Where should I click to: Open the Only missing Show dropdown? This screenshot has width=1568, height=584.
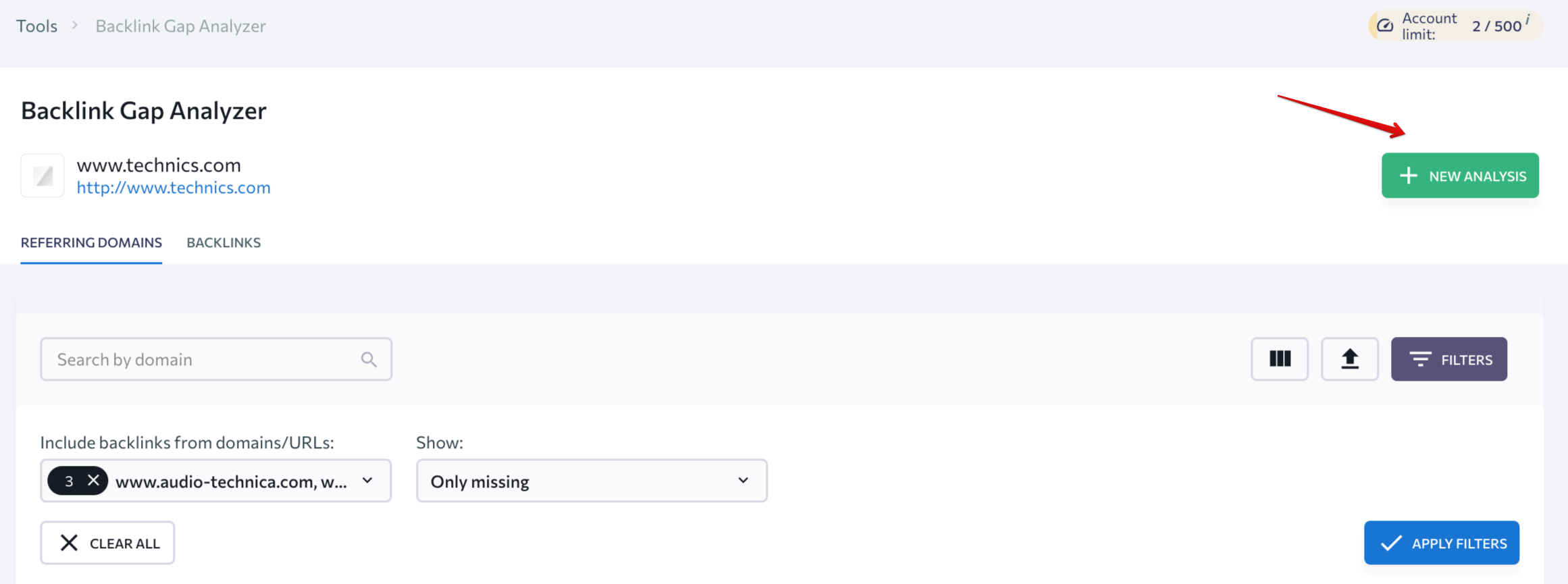(x=591, y=481)
